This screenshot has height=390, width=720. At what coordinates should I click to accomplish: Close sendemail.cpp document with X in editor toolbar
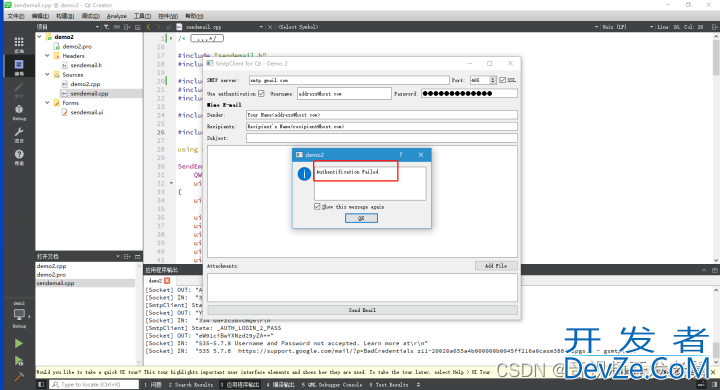coord(270,27)
